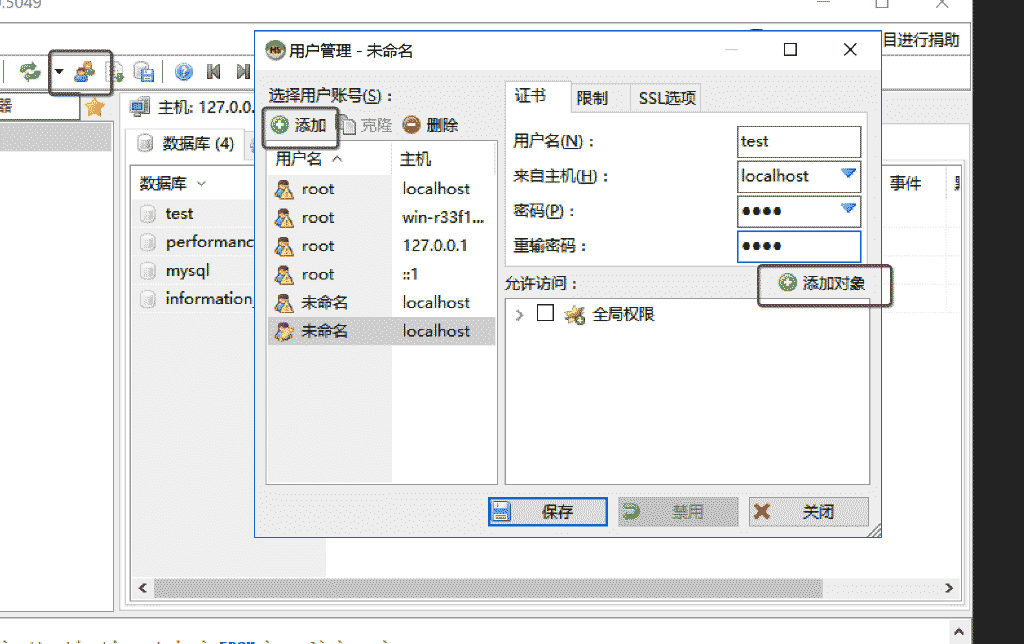Click the 添加对象 add object button
This screenshot has width=1024, height=644.
click(822, 283)
